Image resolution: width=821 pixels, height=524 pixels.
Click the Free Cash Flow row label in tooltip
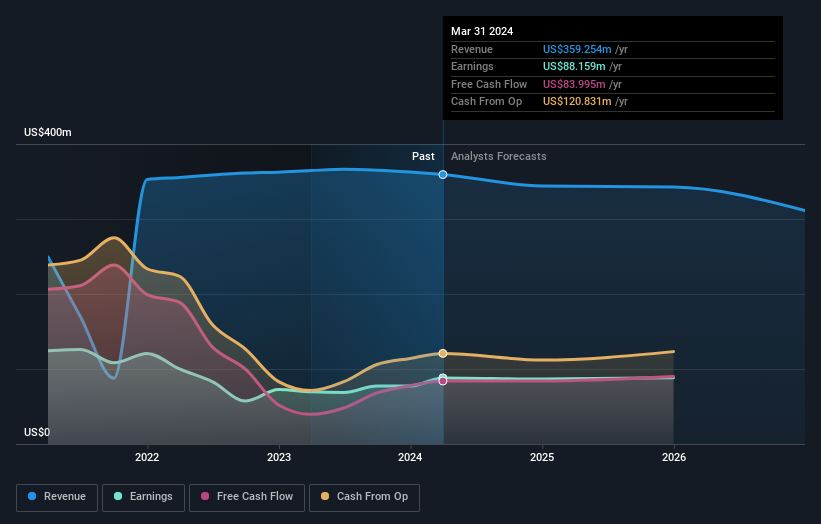[489, 84]
